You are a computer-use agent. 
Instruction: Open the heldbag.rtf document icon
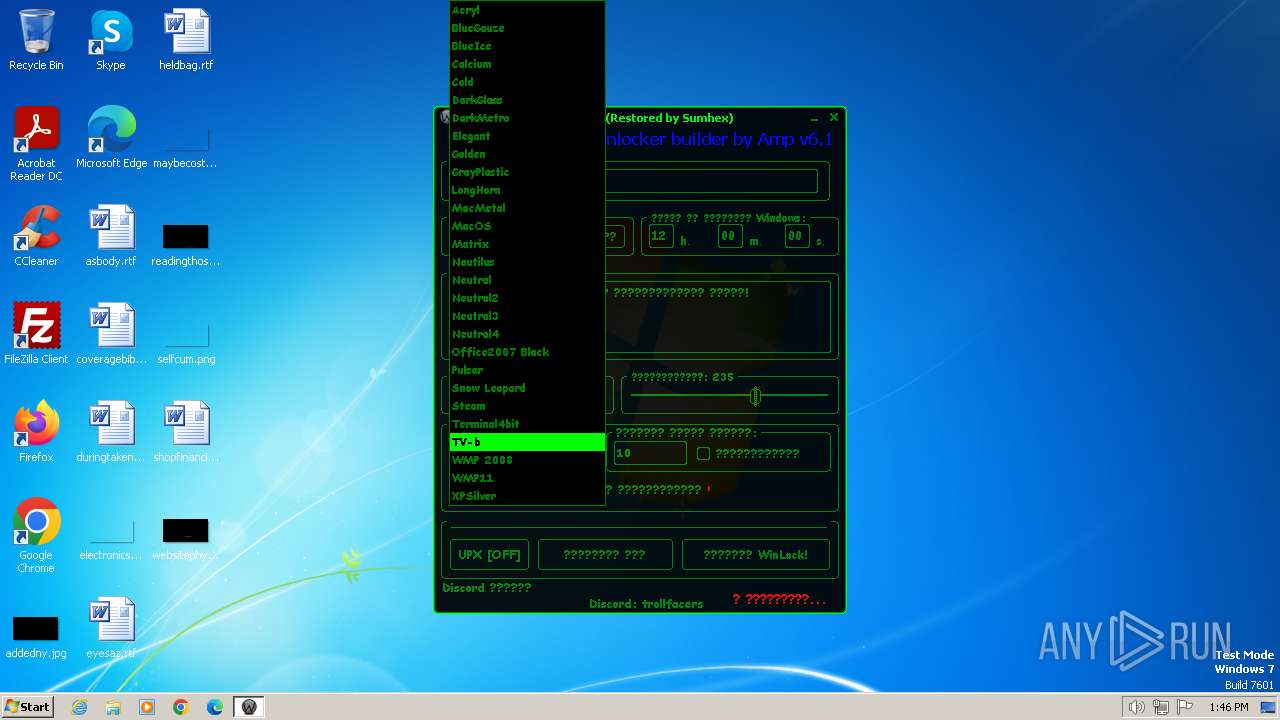(x=186, y=41)
